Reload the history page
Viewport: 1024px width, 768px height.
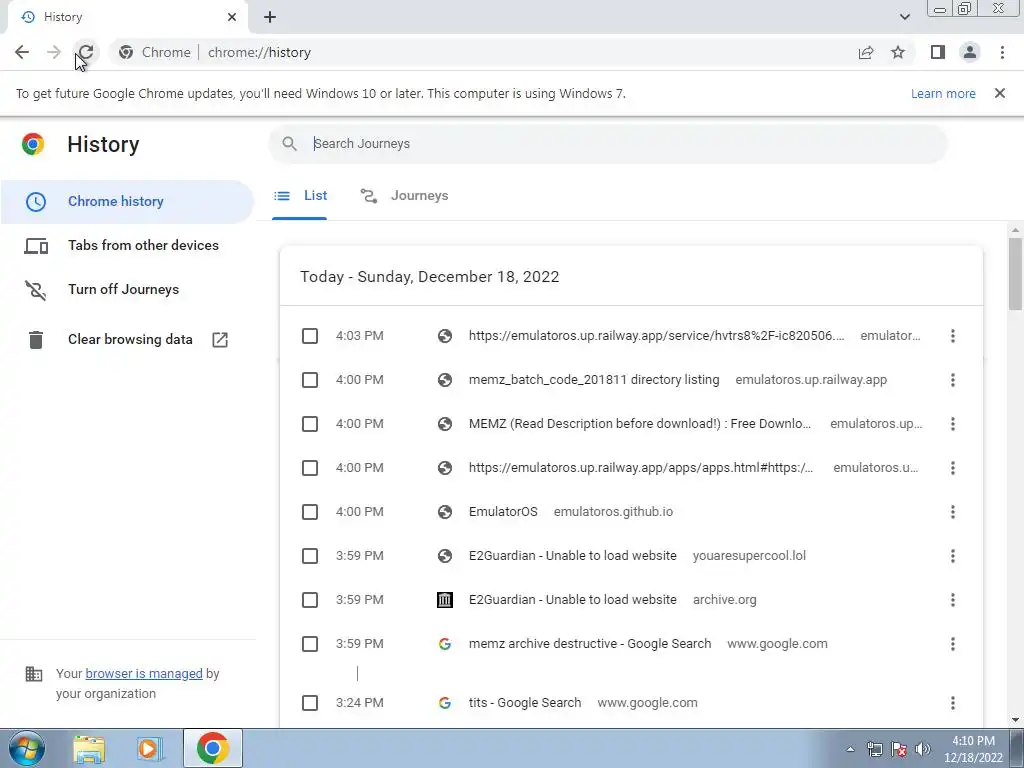(x=86, y=52)
